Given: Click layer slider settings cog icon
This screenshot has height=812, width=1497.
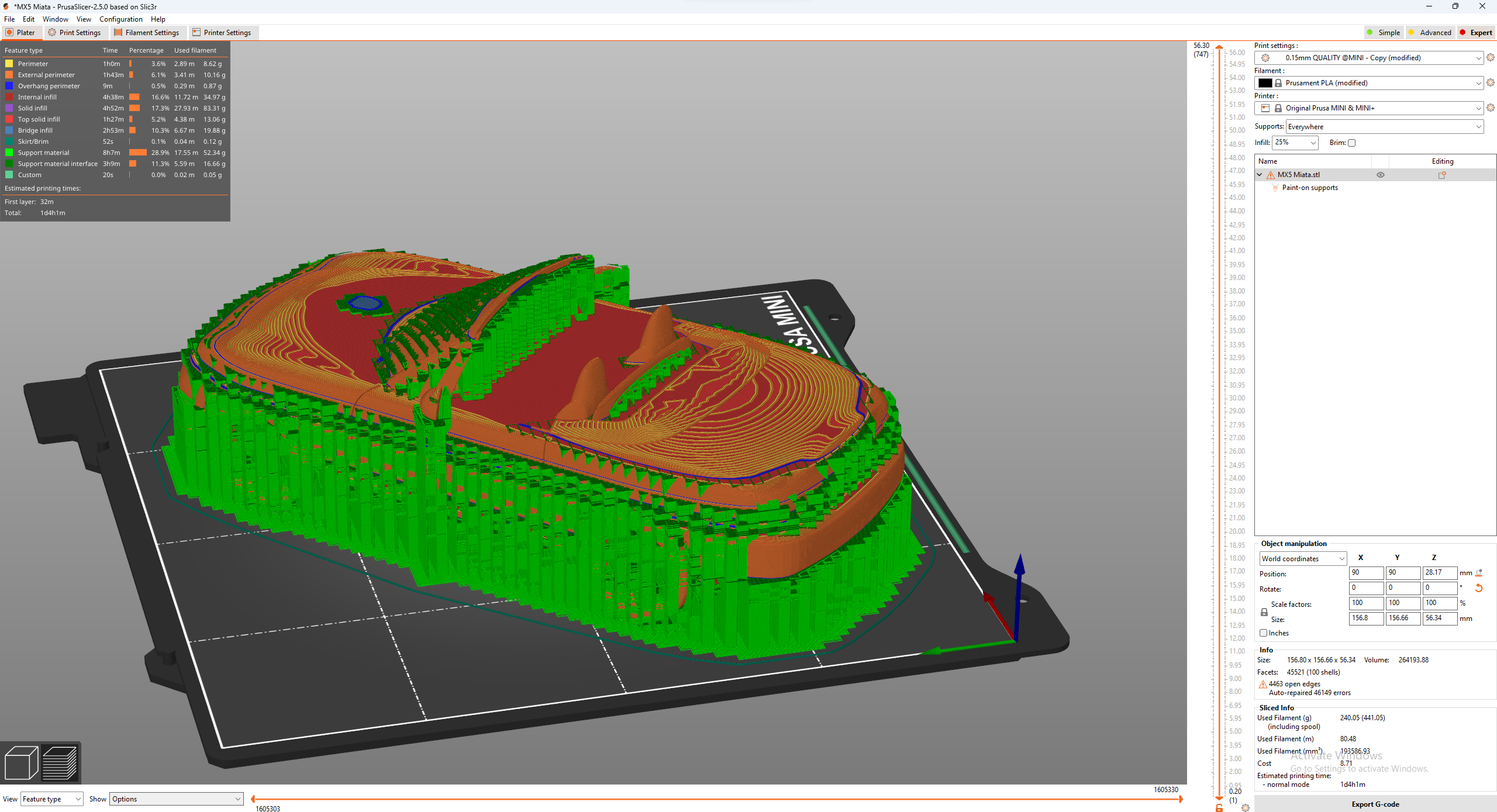Looking at the screenshot, I should click(x=1246, y=808).
